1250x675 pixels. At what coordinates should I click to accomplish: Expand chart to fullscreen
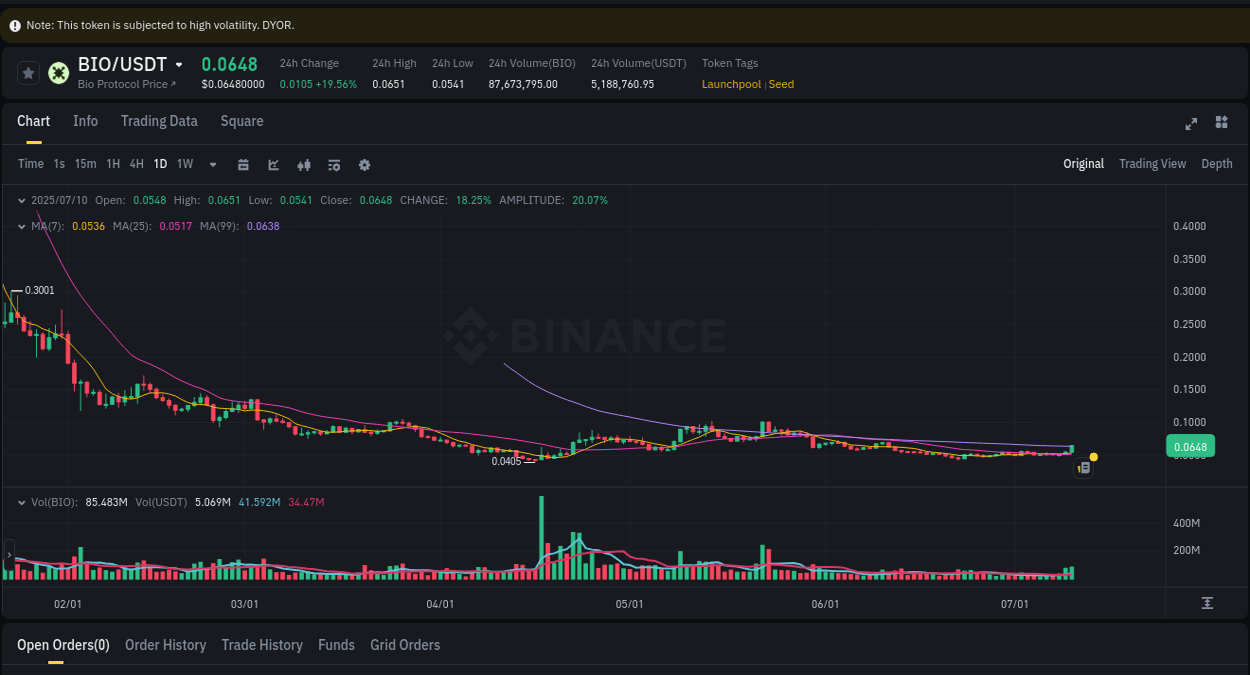(1191, 122)
